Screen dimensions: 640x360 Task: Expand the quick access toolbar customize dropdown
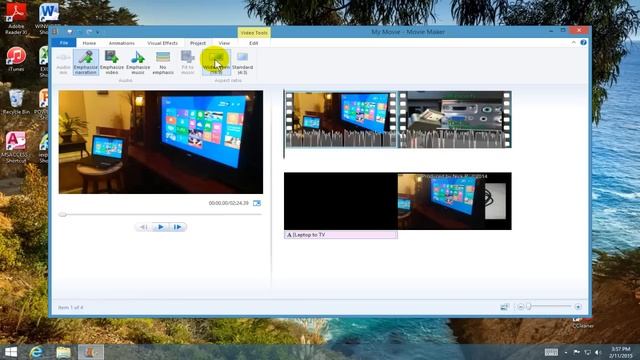coord(98,32)
